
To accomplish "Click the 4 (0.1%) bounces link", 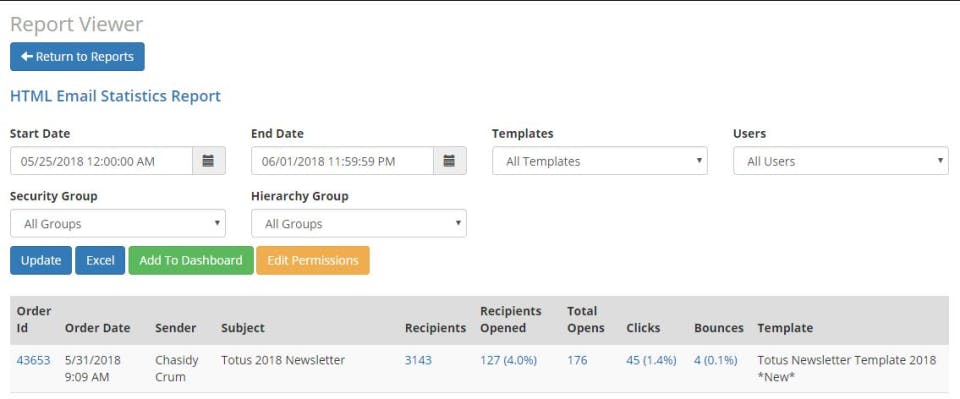I will tap(716, 360).
